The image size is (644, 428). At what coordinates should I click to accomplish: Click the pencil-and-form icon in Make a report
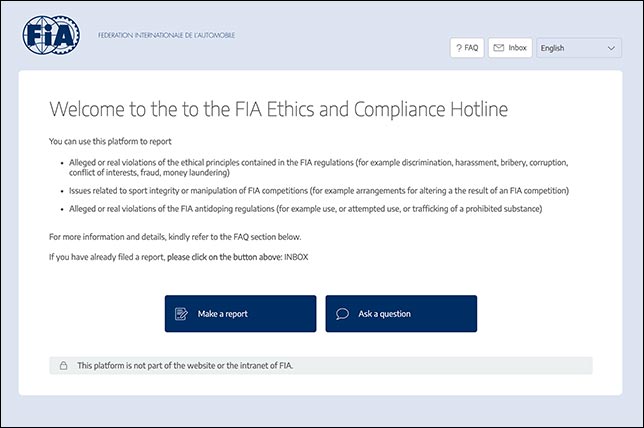tap(182, 314)
